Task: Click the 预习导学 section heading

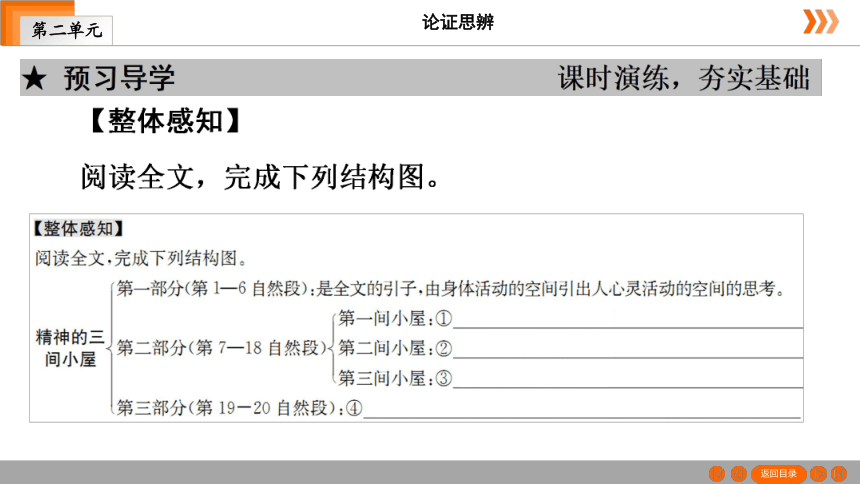Action: 119,78
